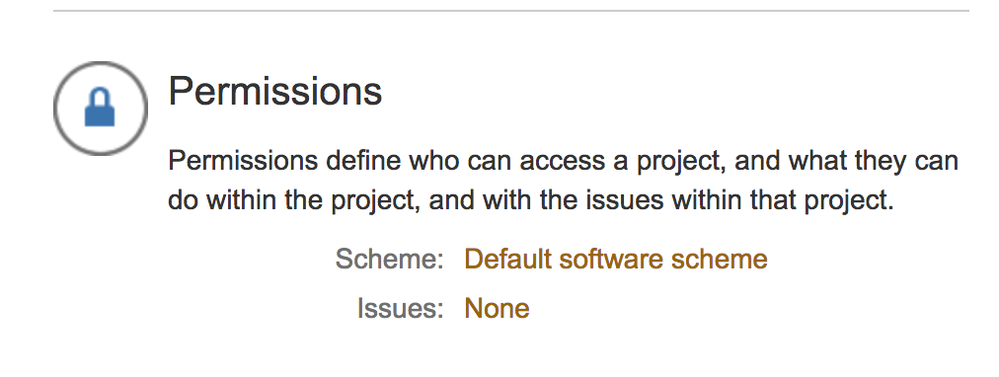Select the circular Permissions section icon
The width and height of the screenshot is (999, 377).
pyautogui.click(x=101, y=108)
